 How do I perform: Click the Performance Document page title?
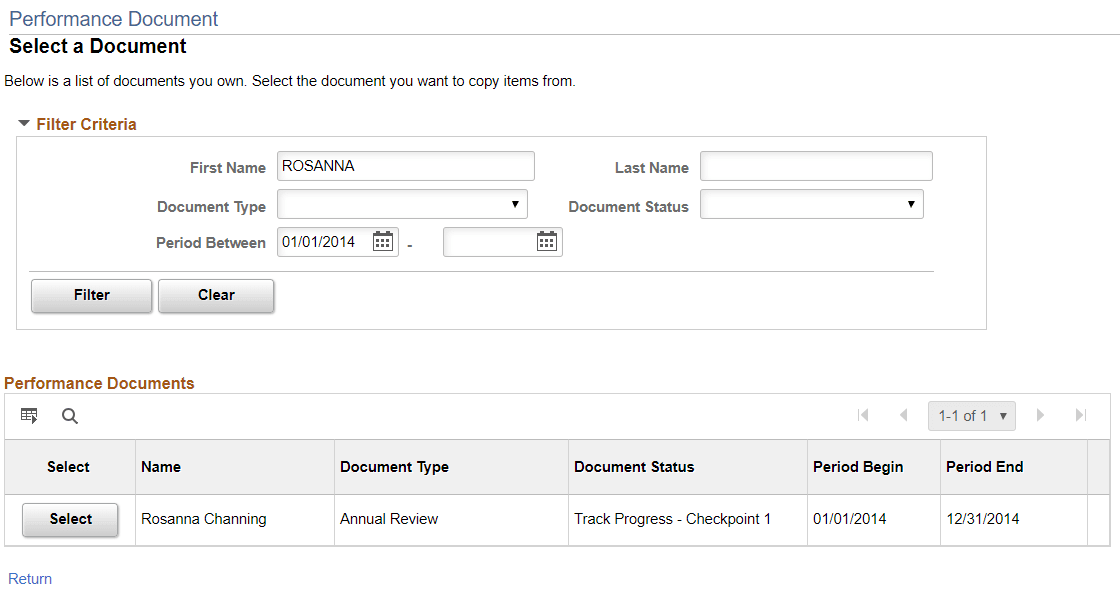point(113,19)
